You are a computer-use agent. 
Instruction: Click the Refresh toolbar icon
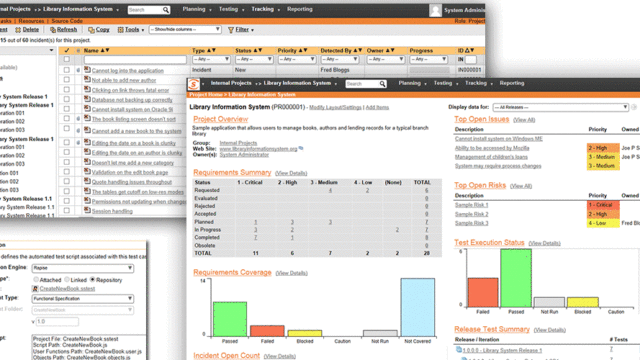53,30
